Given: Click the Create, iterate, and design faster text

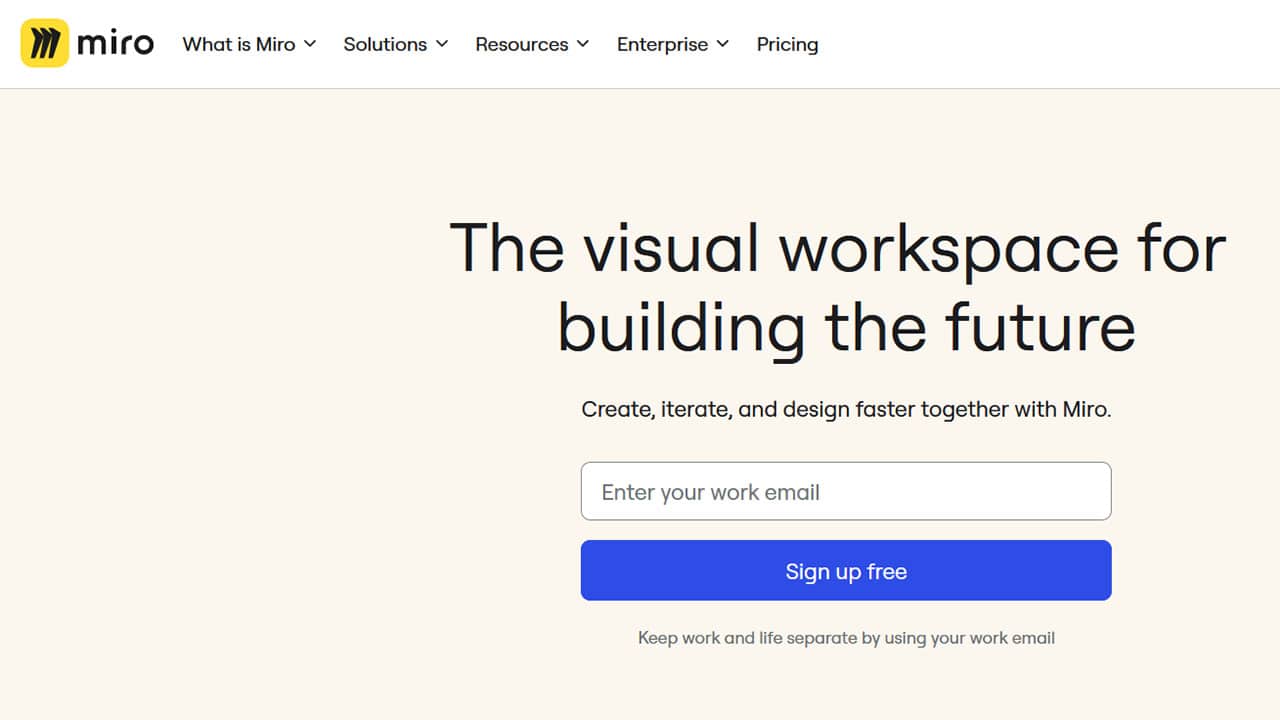Looking at the screenshot, I should 846,409.
